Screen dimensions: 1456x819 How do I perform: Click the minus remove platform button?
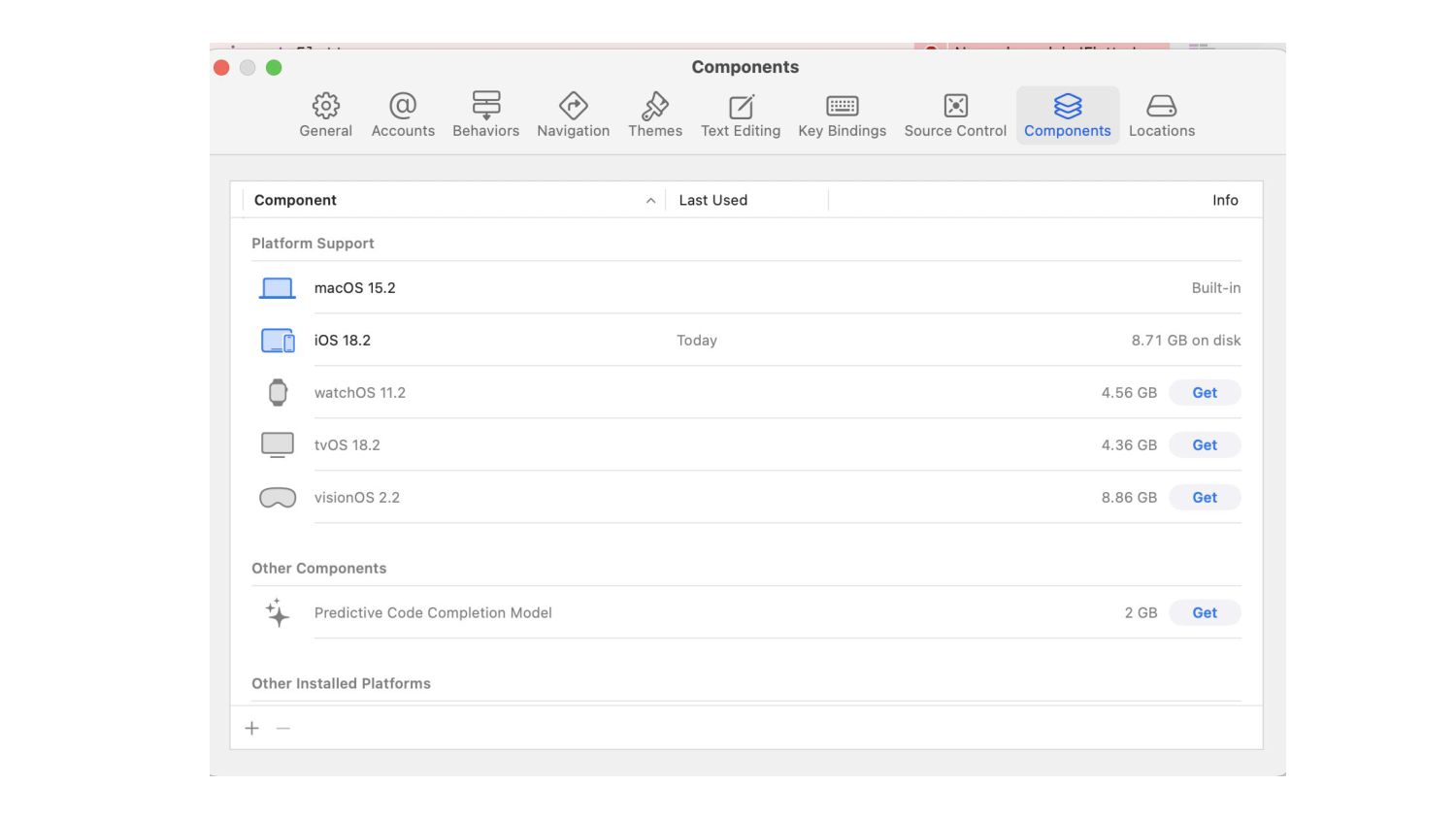tap(283, 728)
